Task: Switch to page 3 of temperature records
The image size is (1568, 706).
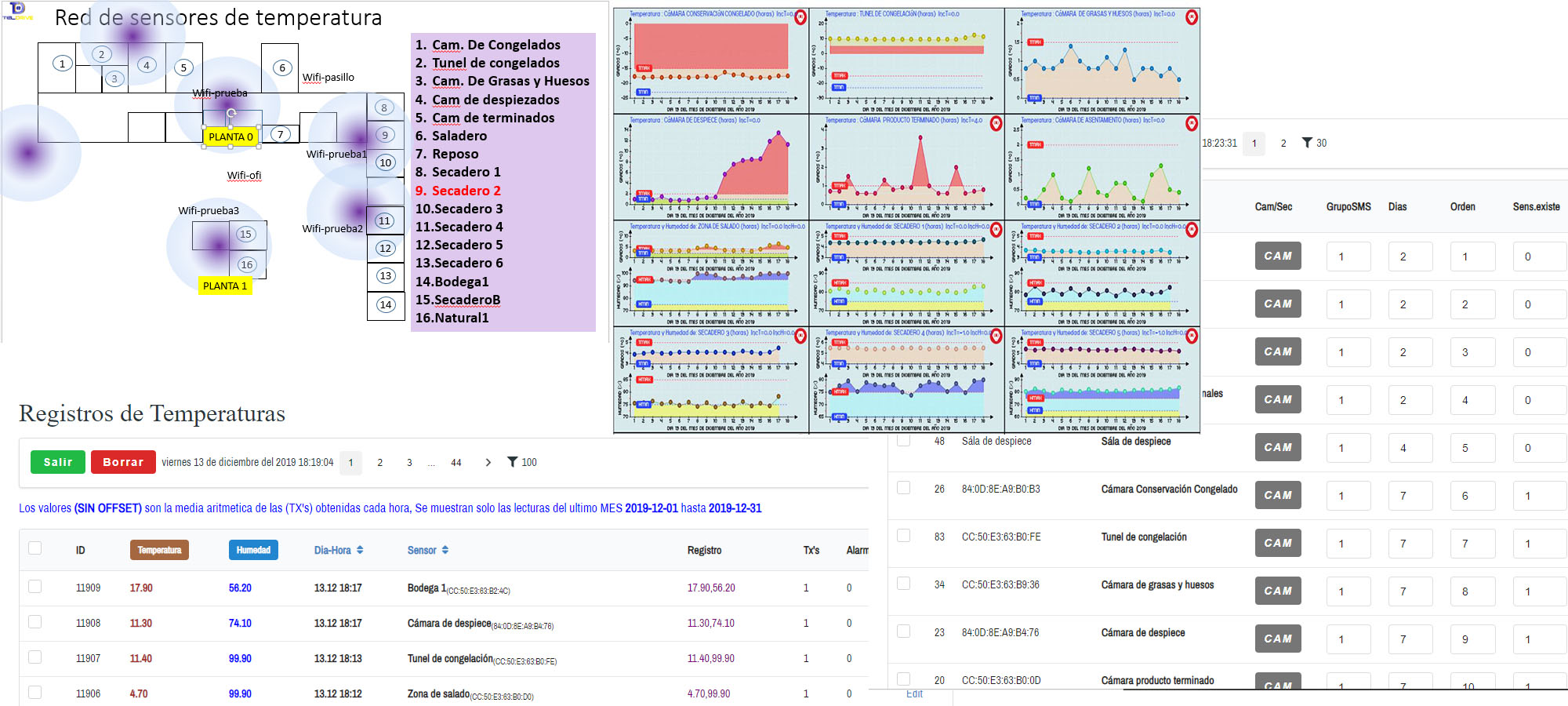Action: pyautogui.click(x=409, y=463)
